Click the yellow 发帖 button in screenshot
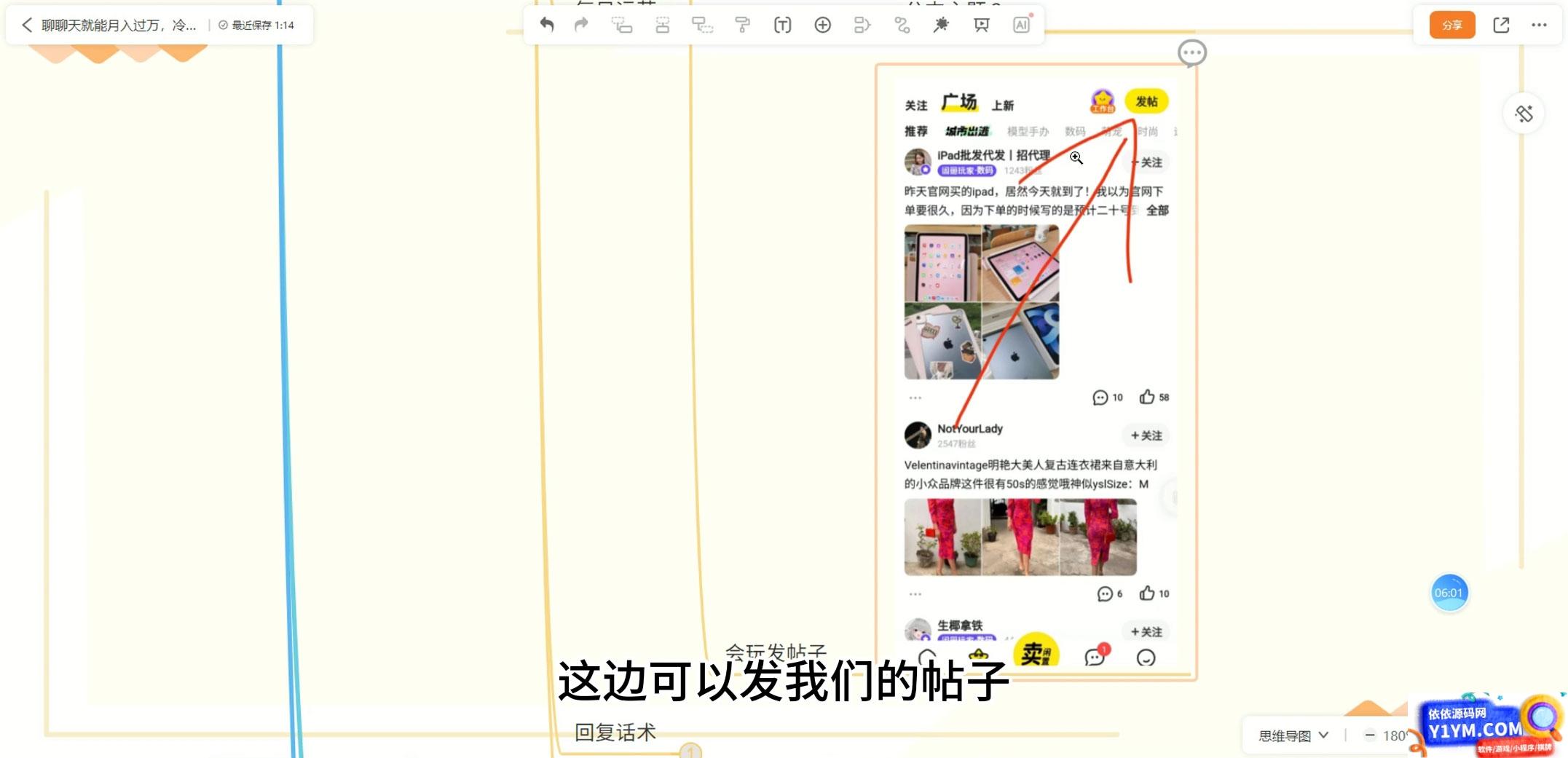This screenshot has width=1568, height=758. (x=1146, y=102)
